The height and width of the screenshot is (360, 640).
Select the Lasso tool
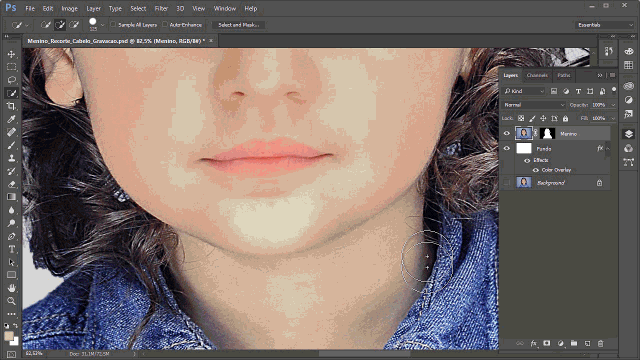coord(11,80)
